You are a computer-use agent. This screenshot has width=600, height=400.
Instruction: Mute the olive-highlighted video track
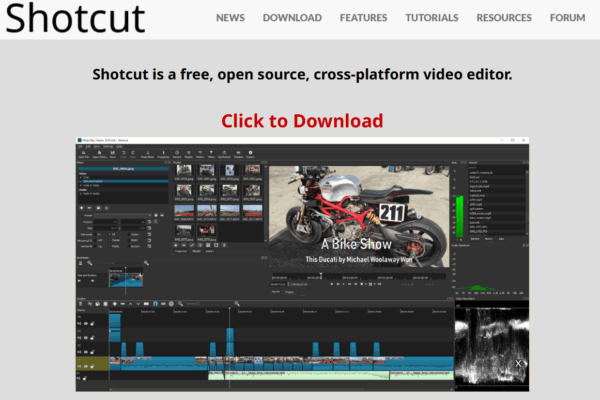79,366
